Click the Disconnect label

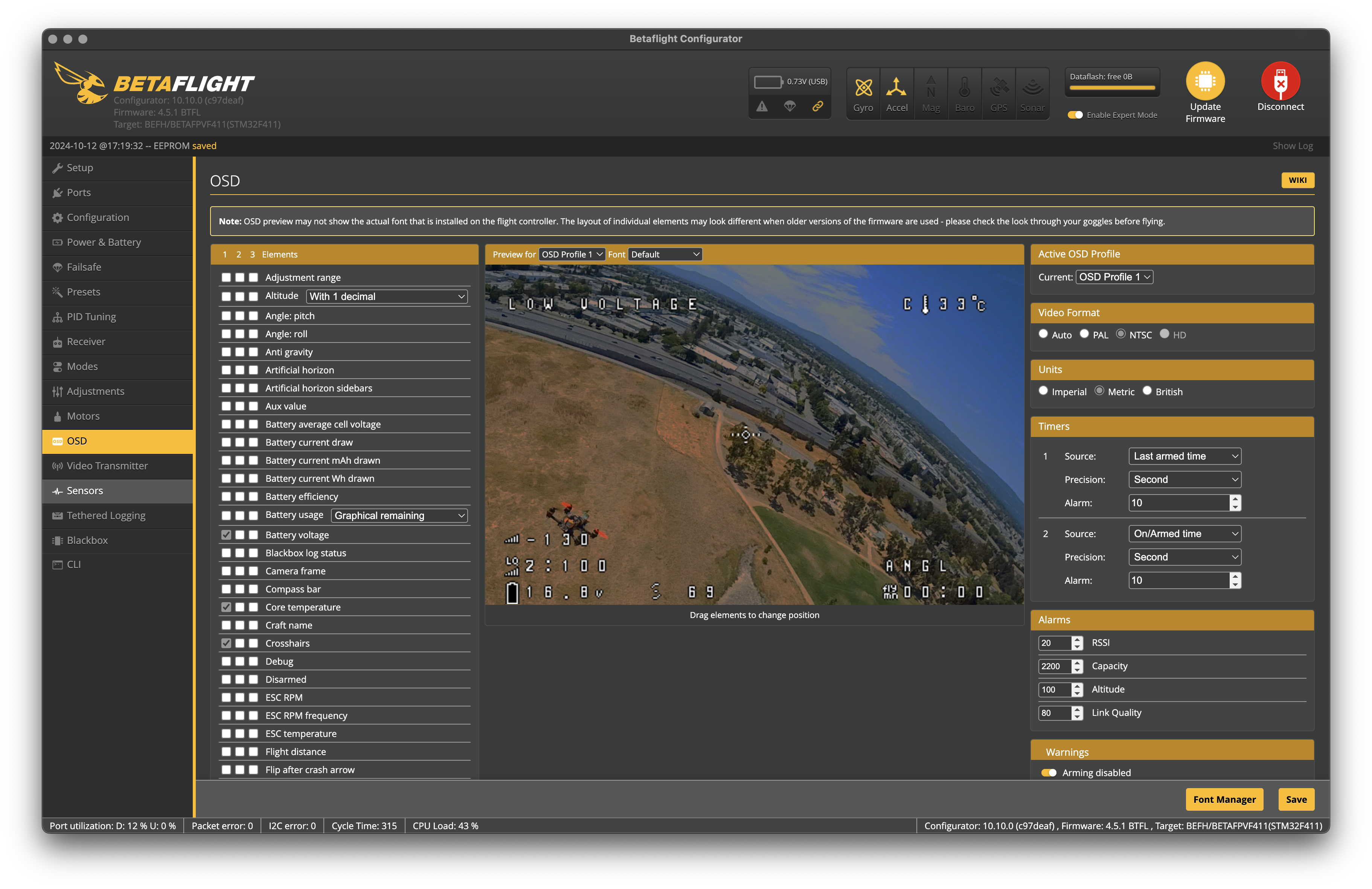tap(1281, 107)
